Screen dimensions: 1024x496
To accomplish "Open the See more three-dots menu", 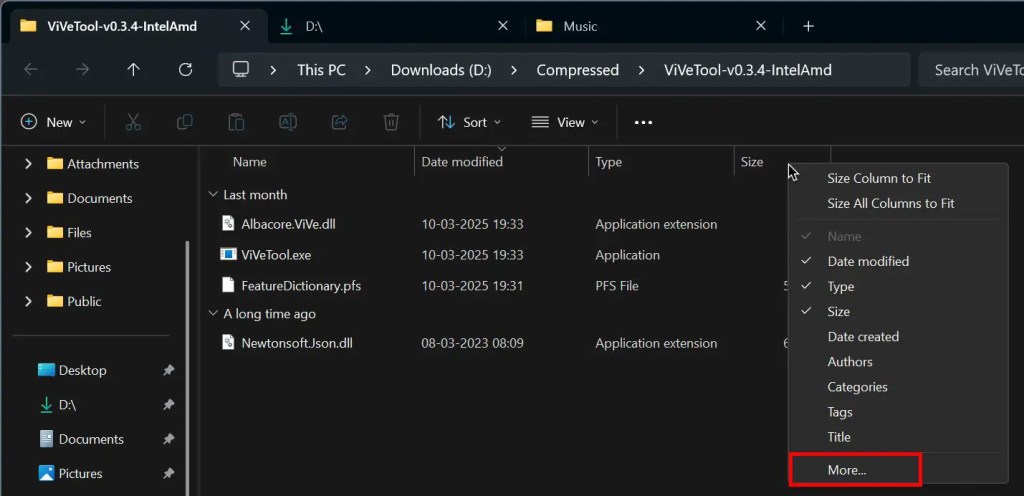I will pos(643,122).
